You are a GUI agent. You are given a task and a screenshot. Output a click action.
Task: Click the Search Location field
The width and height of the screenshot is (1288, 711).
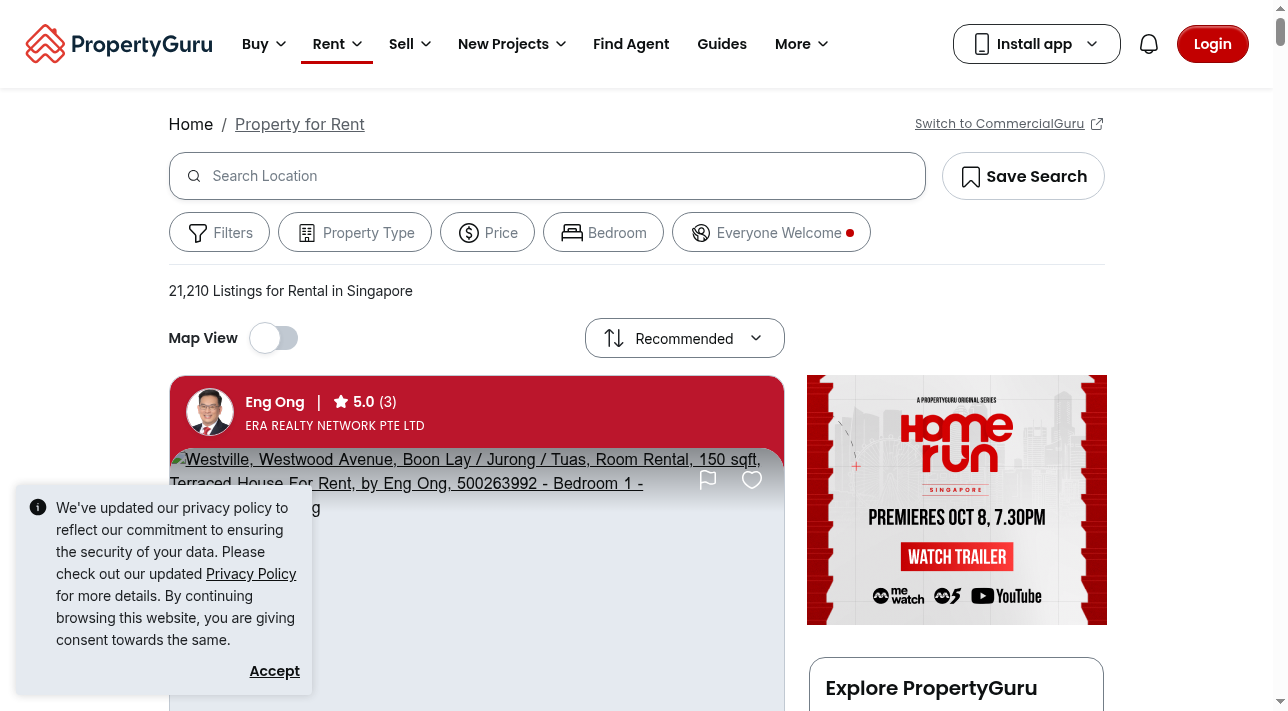pyautogui.click(x=547, y=176)
